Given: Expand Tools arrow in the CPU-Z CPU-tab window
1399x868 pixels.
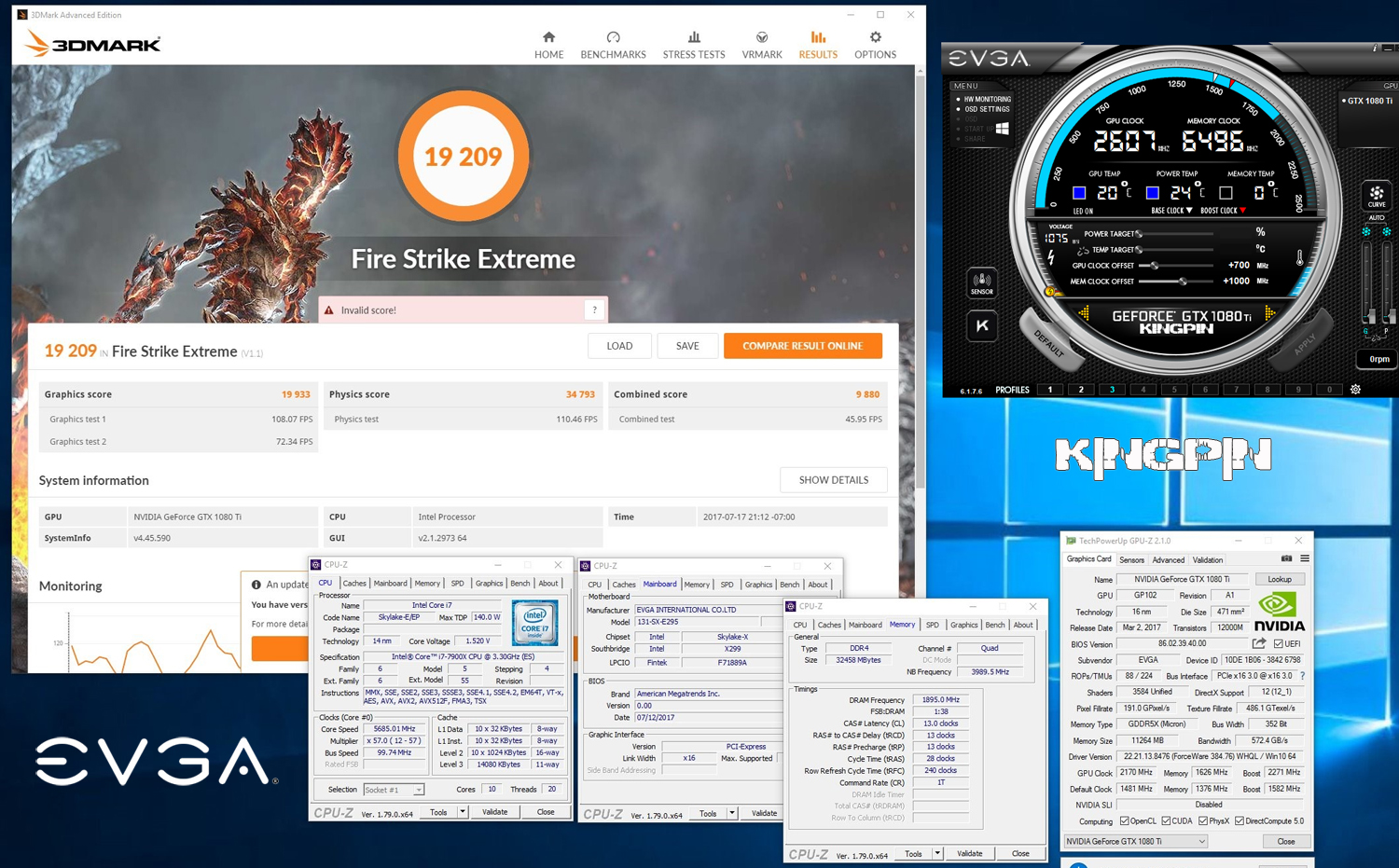Looking at the screenshot, I should (x=462, y=812).
